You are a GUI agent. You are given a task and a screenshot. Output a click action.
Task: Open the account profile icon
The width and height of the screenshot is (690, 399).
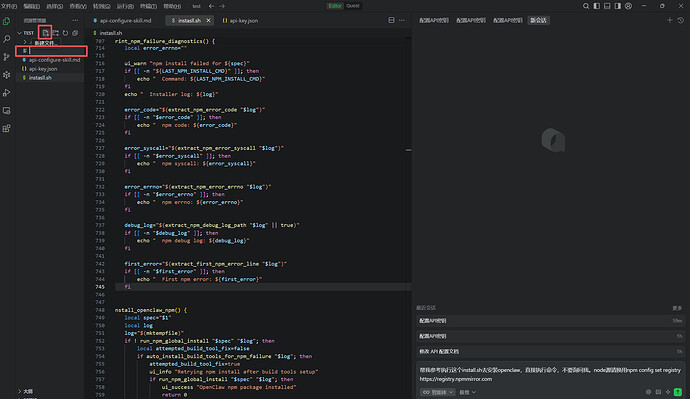coord(628,6)
